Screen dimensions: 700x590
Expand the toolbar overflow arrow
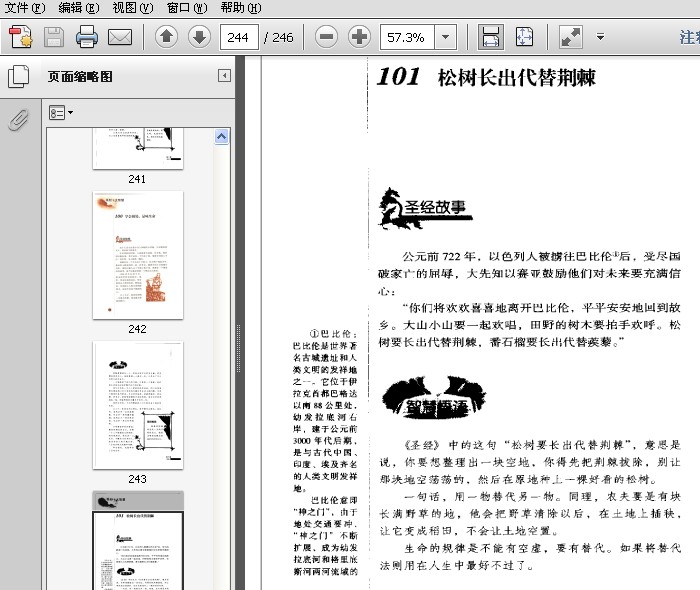tap(600, 38)
